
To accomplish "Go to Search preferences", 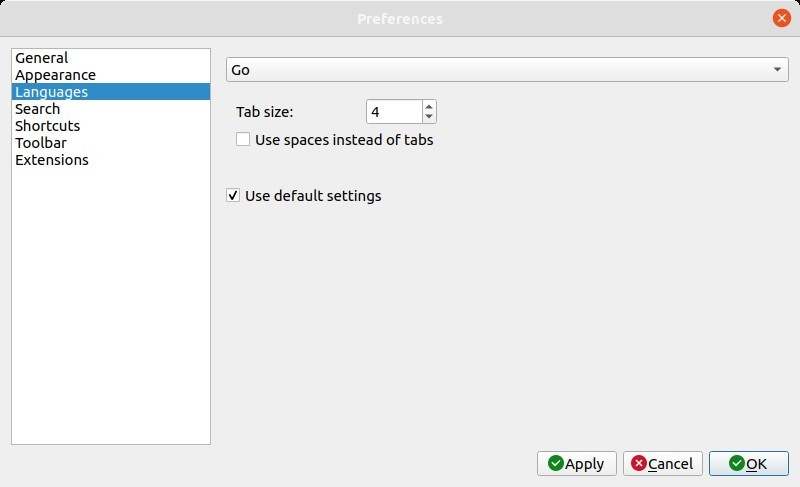I will coord(37,109).
